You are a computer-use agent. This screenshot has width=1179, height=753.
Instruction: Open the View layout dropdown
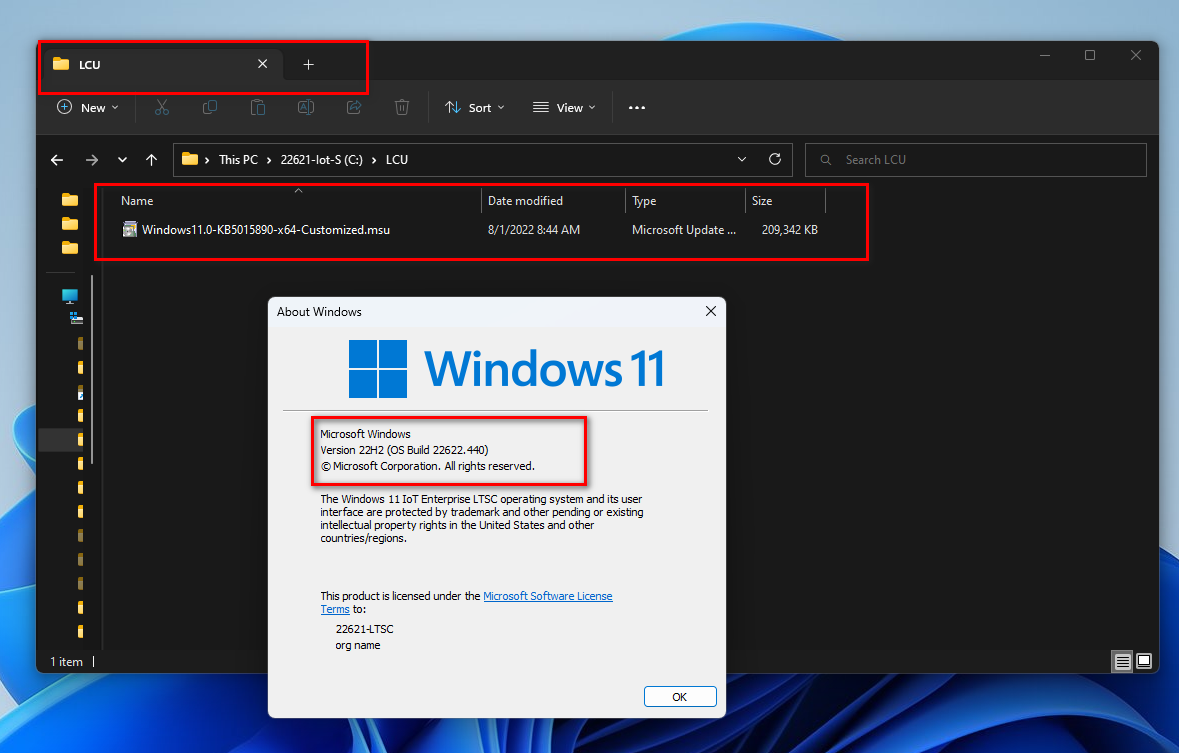[564, 108]
